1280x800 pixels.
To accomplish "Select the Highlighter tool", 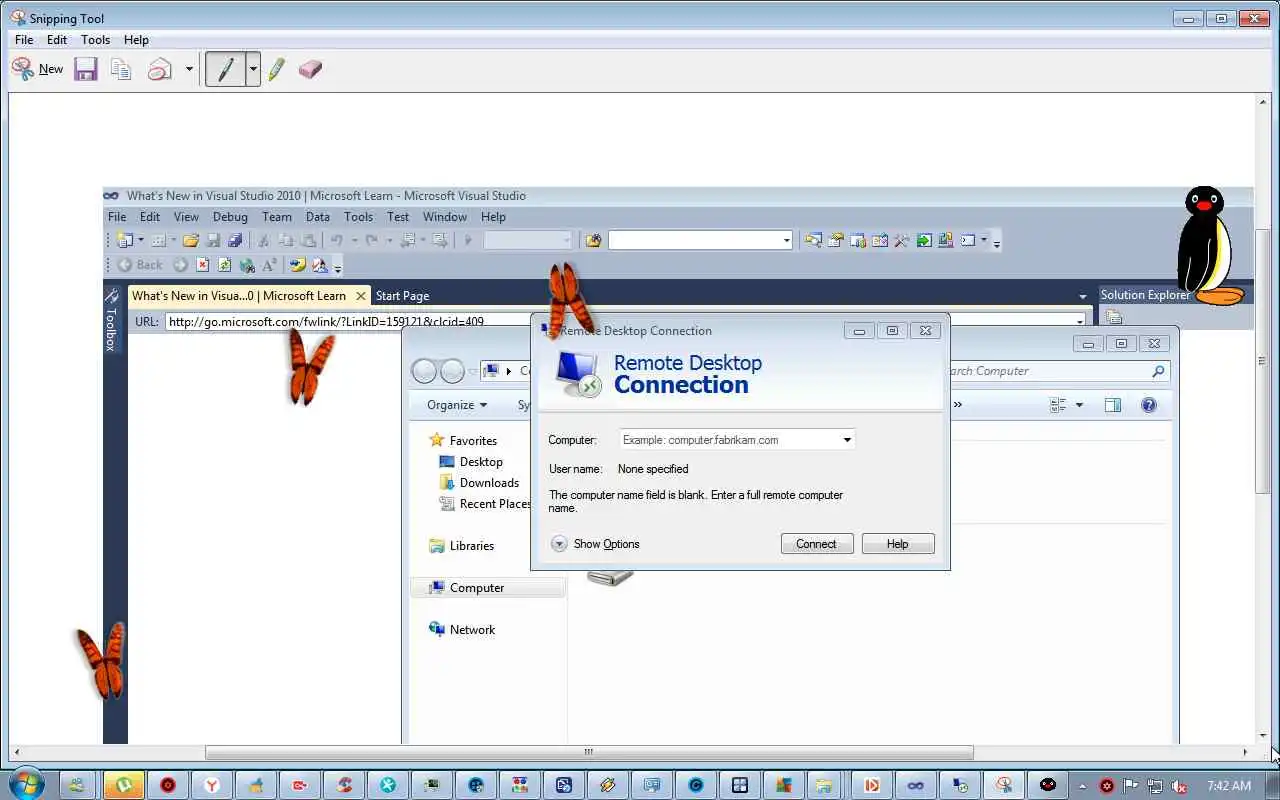I will 277,69.
